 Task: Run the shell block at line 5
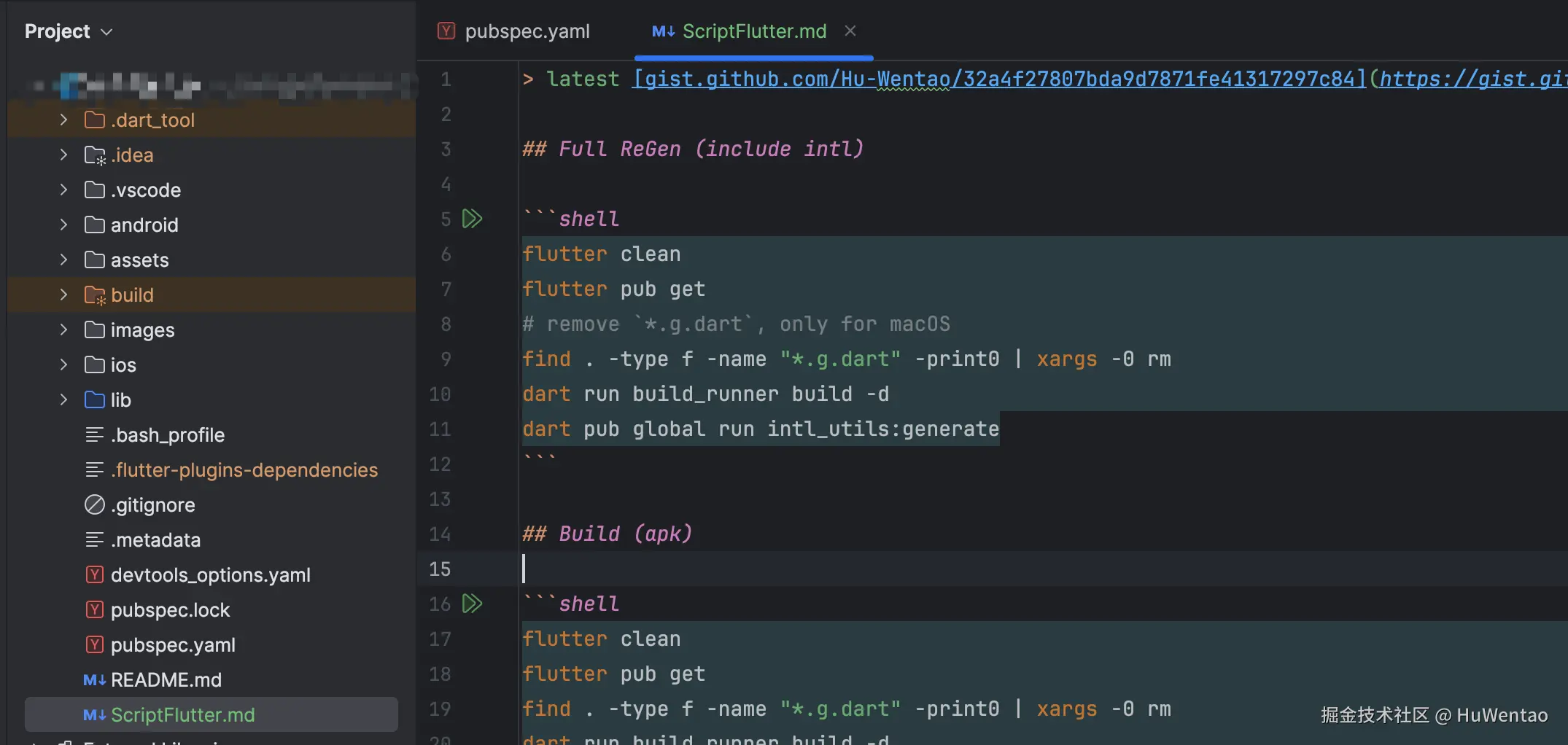pos(472,219)
